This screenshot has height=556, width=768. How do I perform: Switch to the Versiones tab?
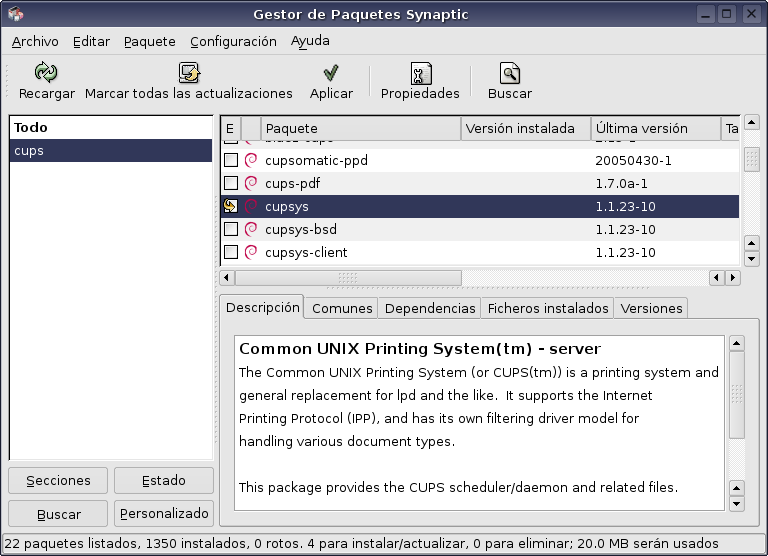click(651, 309)
